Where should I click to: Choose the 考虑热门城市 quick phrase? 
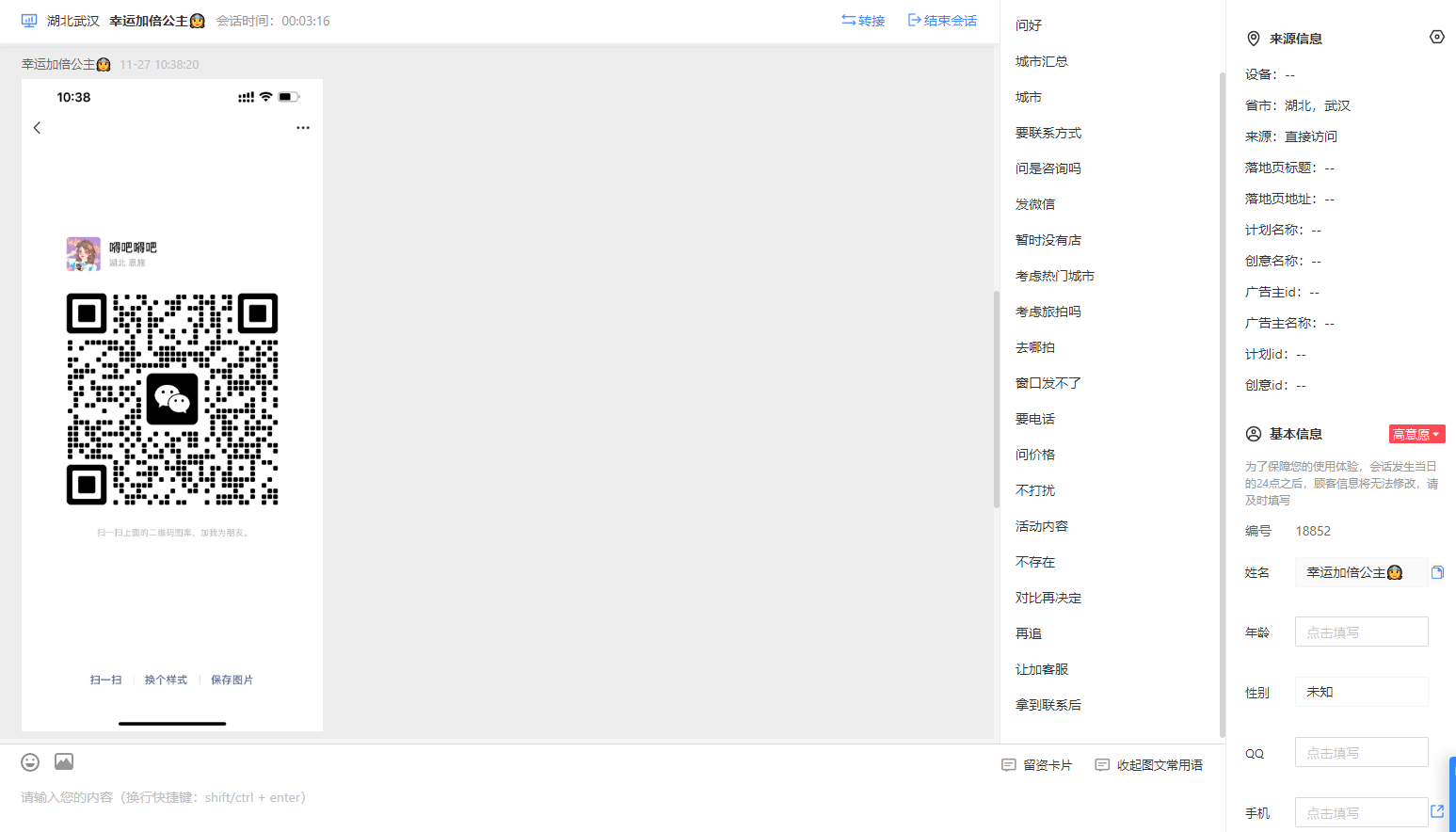[x=1055, y=276]
